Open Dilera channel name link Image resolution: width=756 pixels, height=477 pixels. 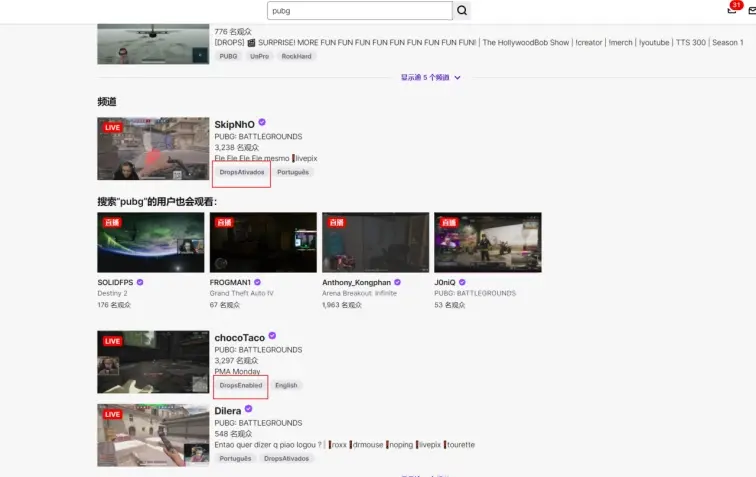coord(228,411)
